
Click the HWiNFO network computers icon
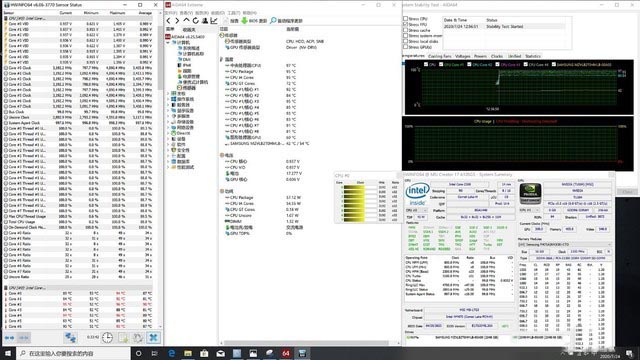70,338
